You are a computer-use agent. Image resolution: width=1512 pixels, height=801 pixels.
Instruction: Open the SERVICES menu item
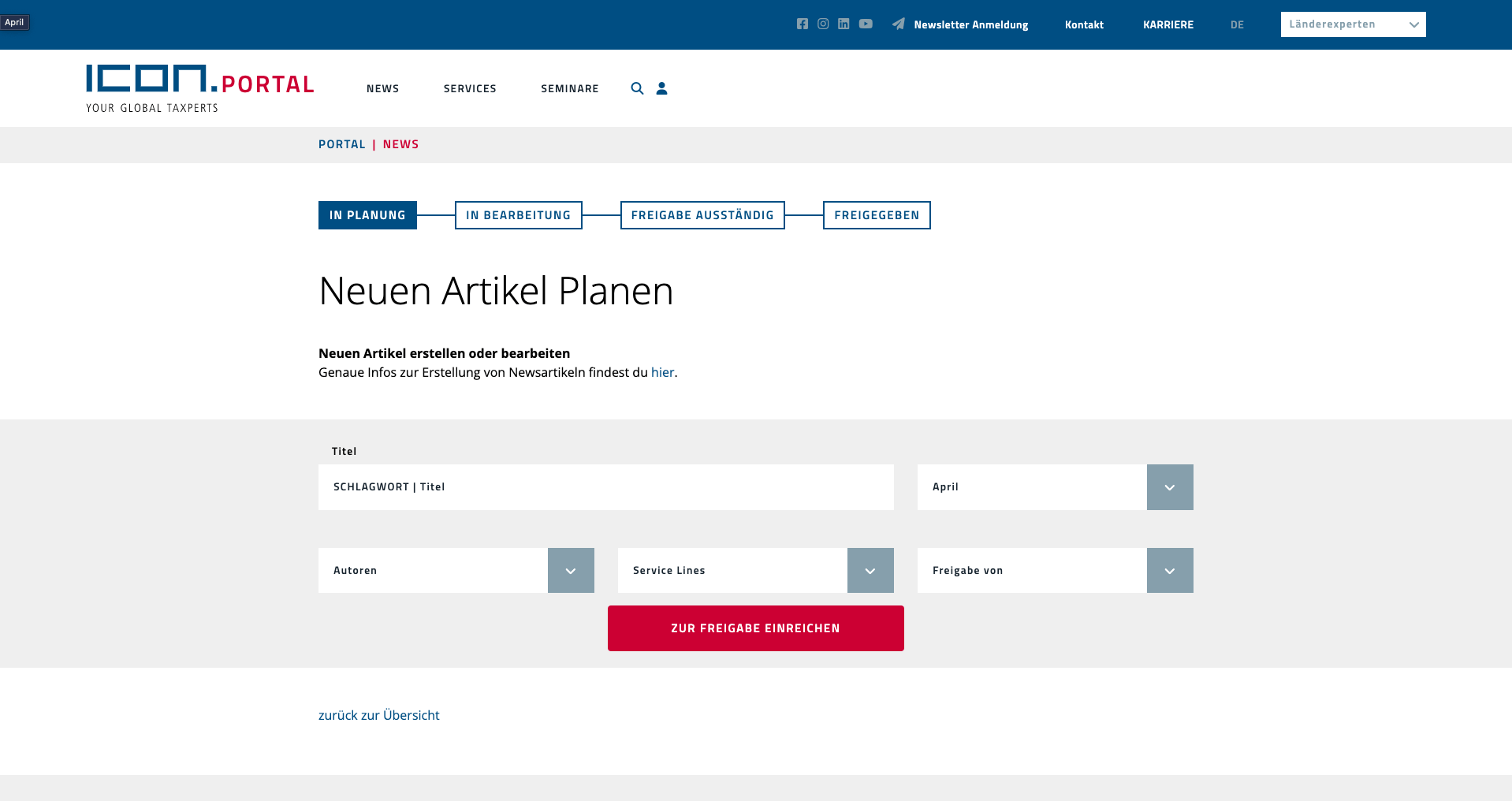coord(470,88)
